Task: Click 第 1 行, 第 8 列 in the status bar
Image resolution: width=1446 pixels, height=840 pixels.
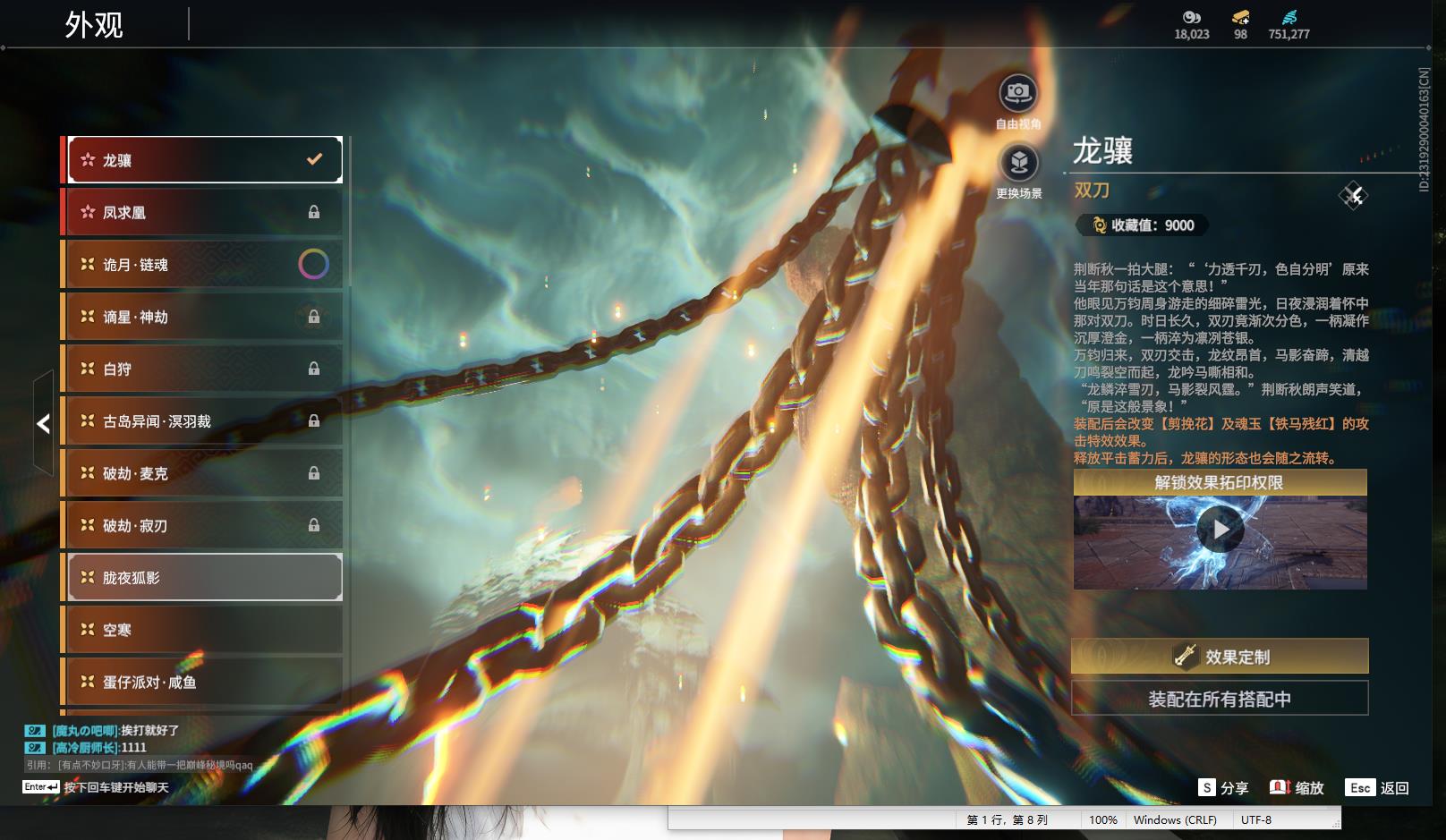Action: 1008,819
